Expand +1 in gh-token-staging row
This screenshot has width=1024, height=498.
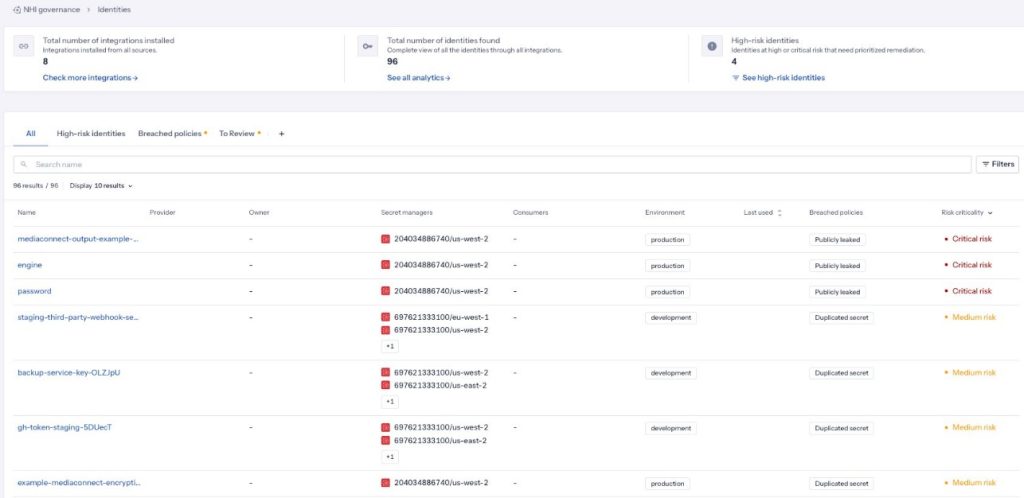[390, 457]
